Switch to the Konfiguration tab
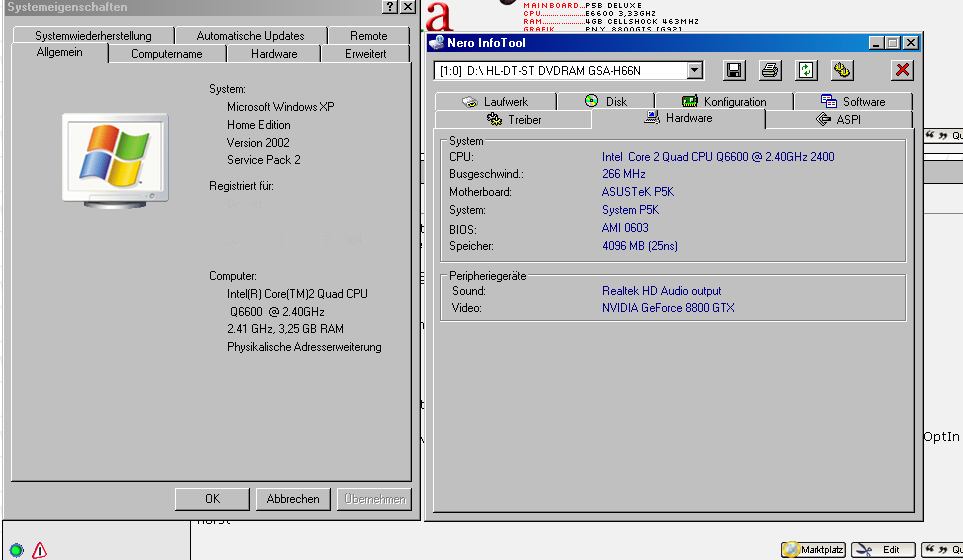Screen dimensions: 963x560 pyautogui.click(x=723, y=101)
